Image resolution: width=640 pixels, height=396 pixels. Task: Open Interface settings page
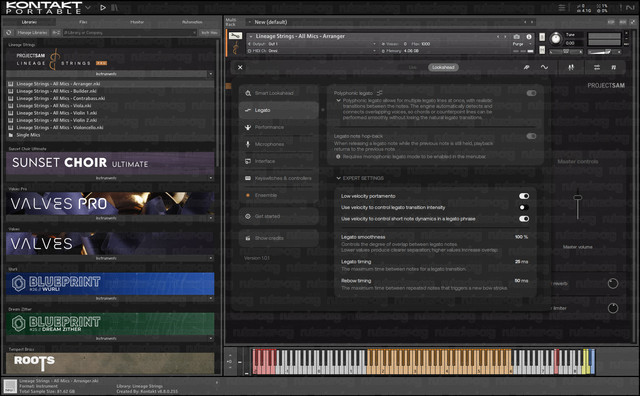click(x=278, y=161)
